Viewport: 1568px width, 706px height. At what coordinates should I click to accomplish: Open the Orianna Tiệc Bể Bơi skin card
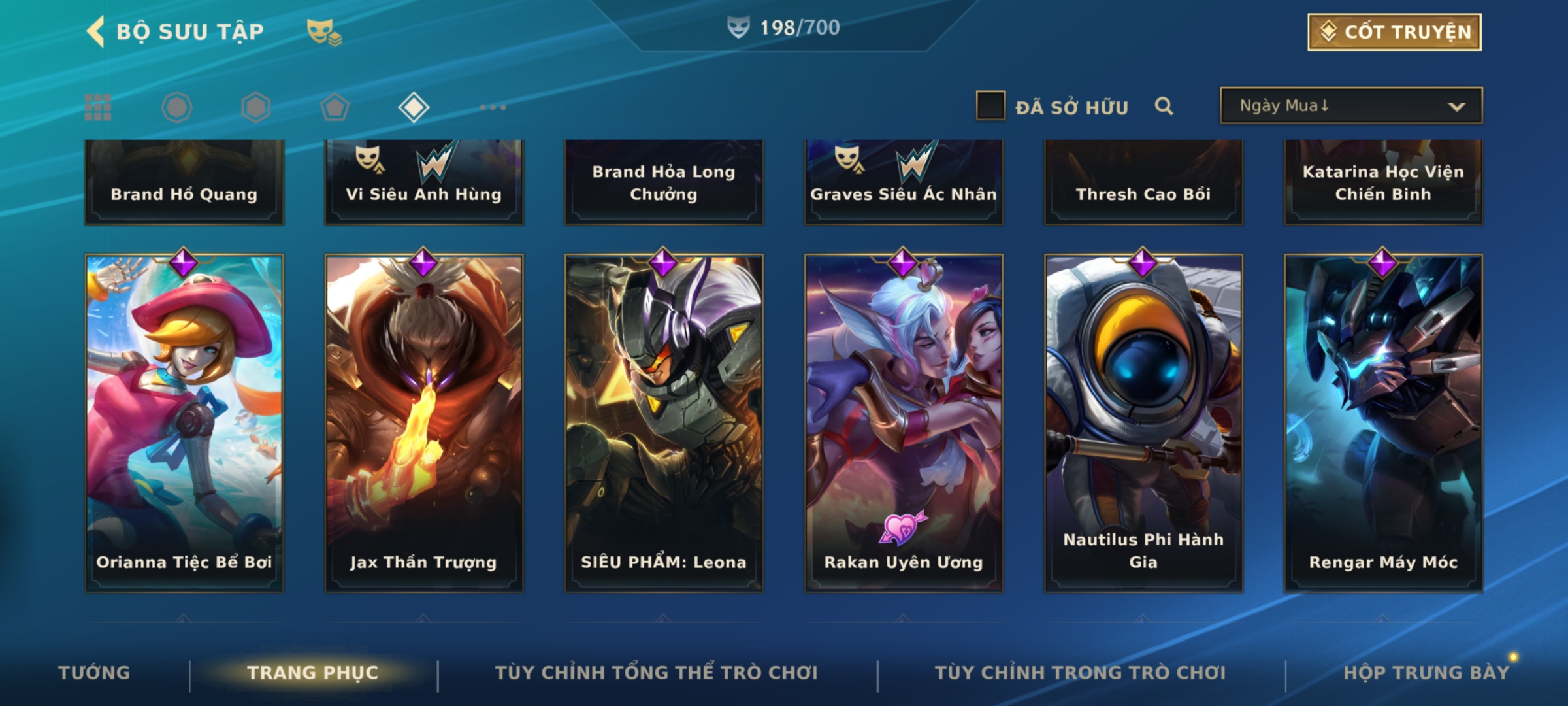[184, 423]
